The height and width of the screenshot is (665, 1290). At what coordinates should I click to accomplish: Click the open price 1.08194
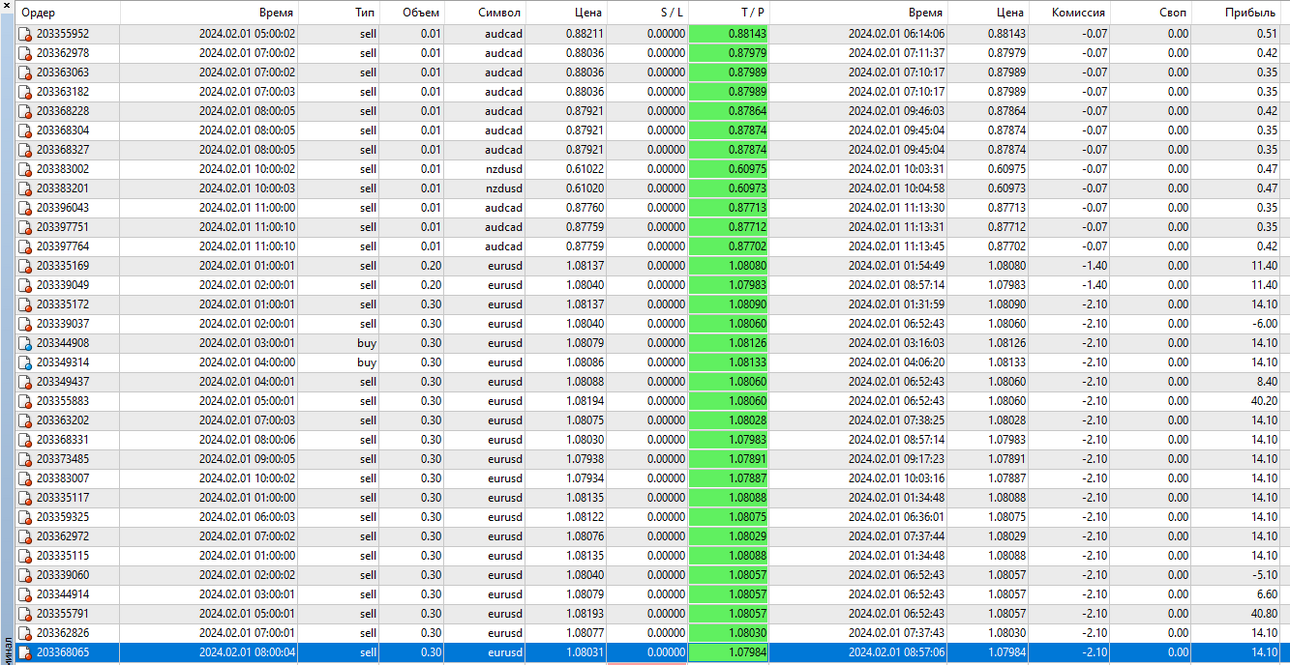(x=584, y=401)
